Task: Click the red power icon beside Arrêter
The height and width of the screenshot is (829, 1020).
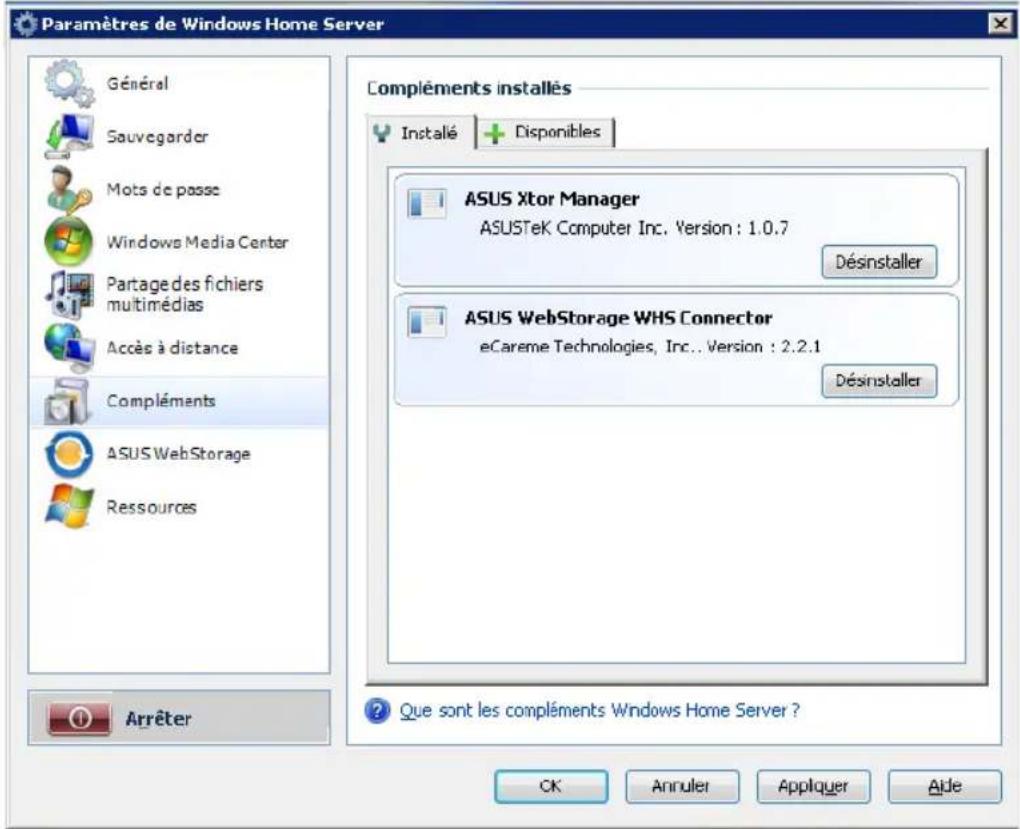Action: 79,718
